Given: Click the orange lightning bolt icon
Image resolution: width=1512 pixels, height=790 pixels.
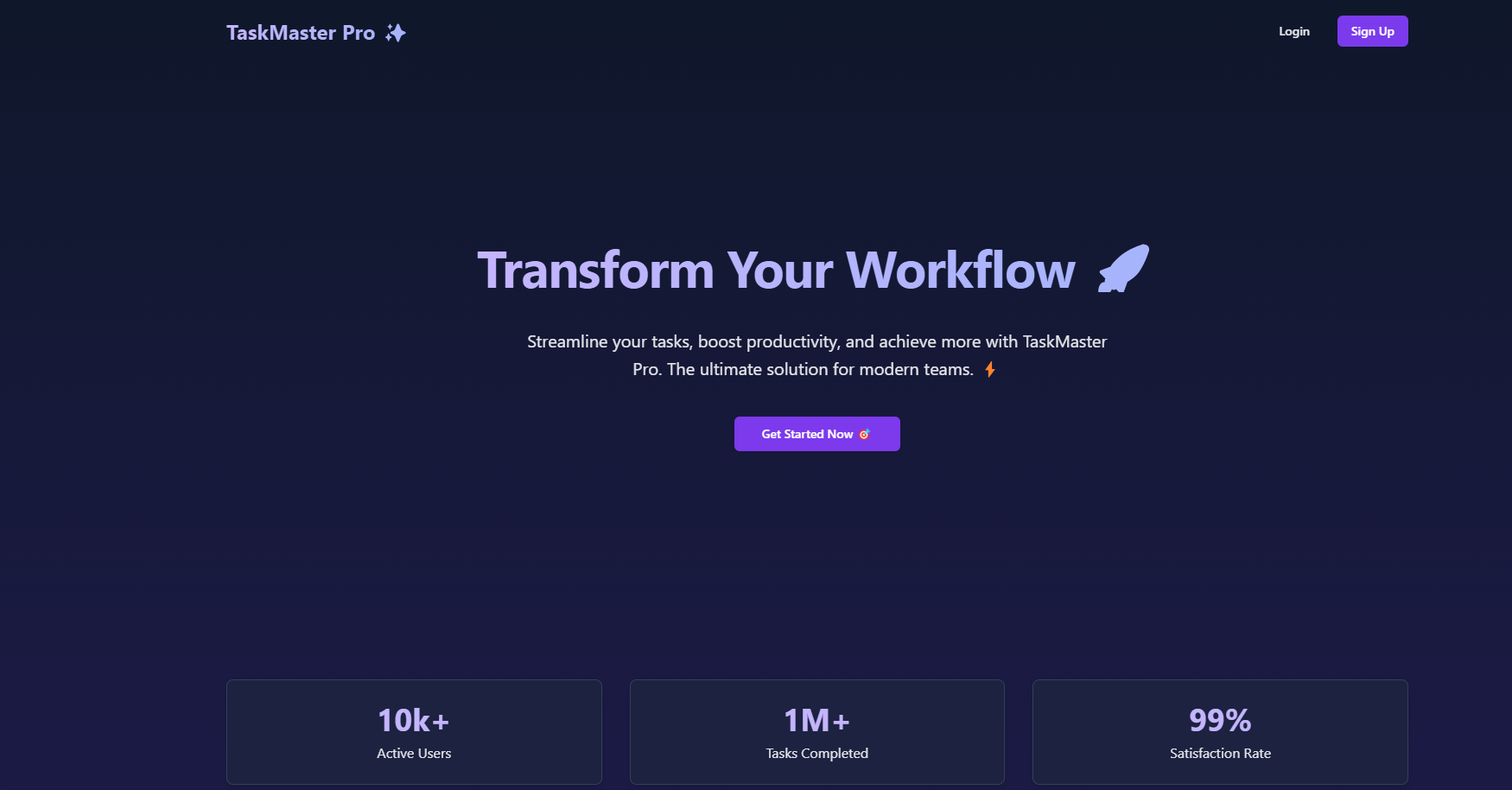Looking at the screenshot, I should pos(990,369).
